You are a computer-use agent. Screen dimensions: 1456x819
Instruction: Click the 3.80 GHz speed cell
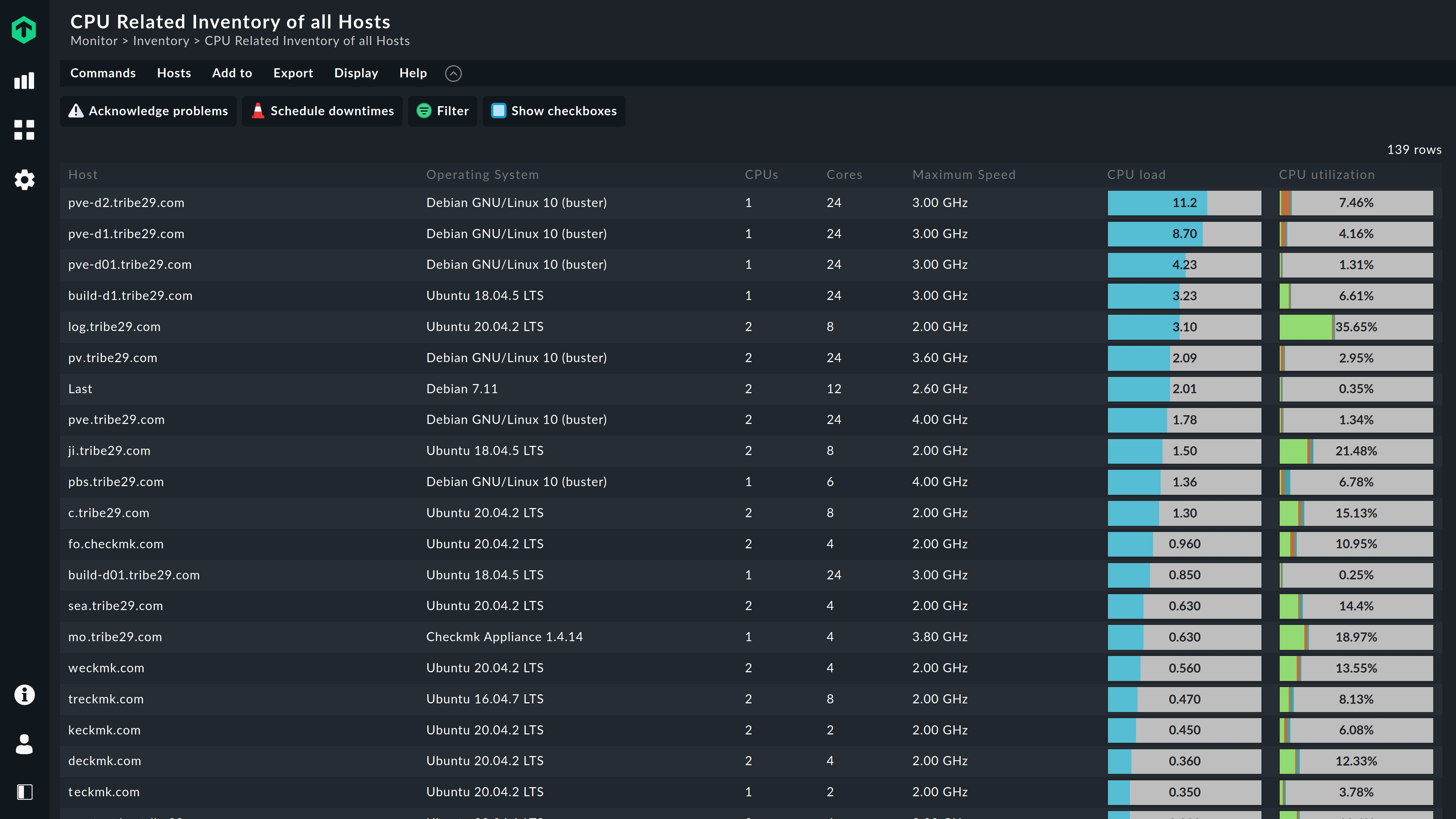940,637
